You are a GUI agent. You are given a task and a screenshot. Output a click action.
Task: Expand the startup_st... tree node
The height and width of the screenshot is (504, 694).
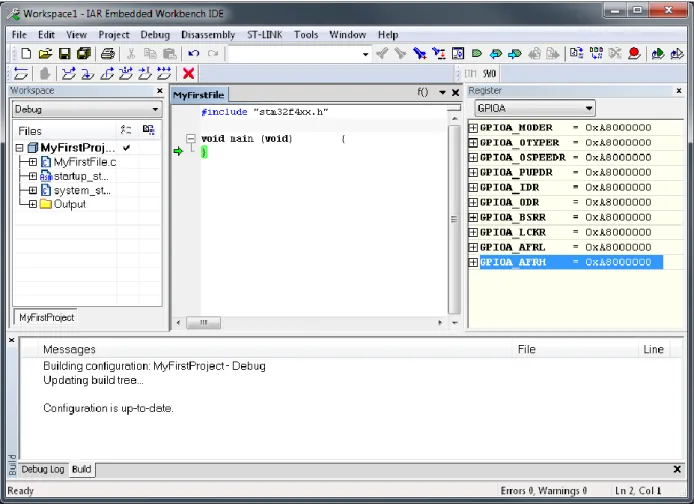coord(33,176)
